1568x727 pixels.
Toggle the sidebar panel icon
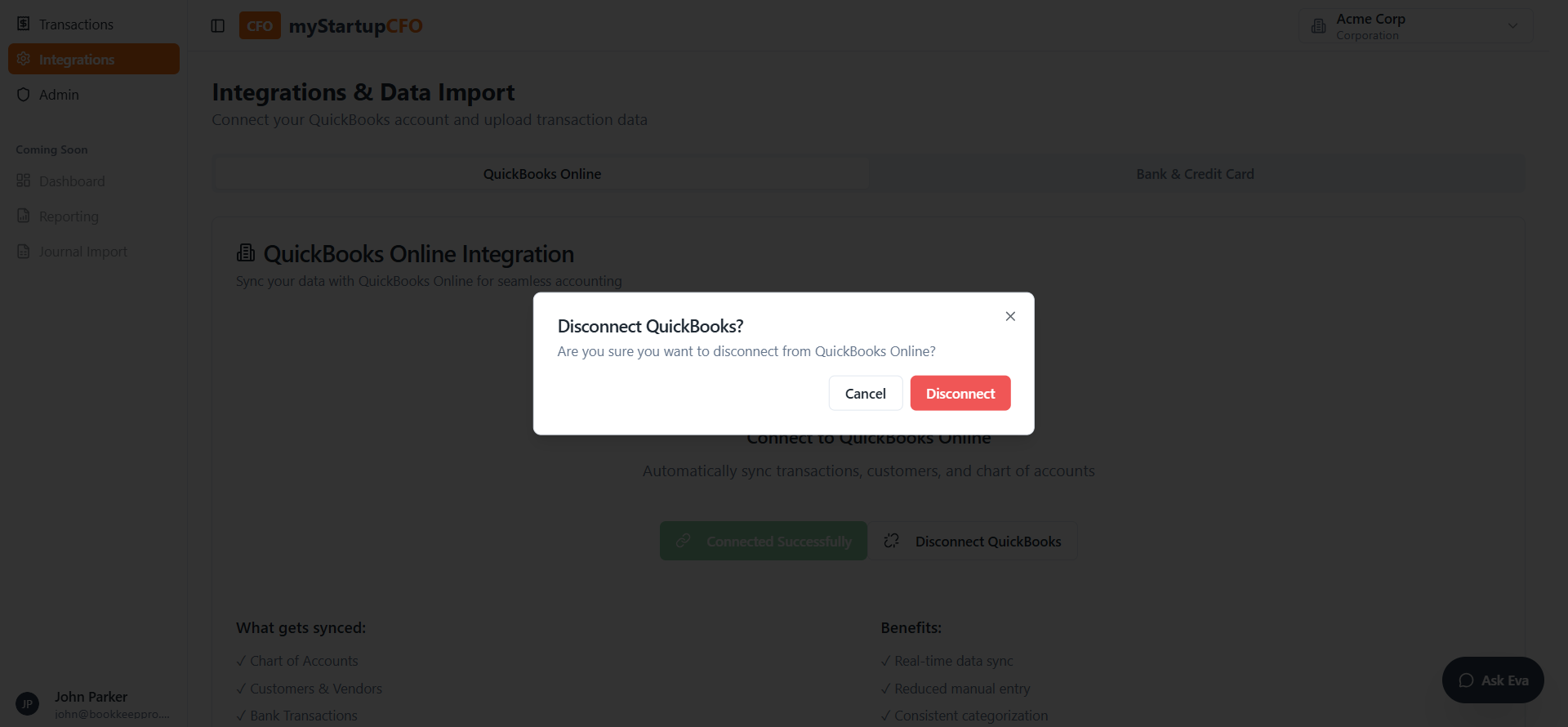coord(217,26)
